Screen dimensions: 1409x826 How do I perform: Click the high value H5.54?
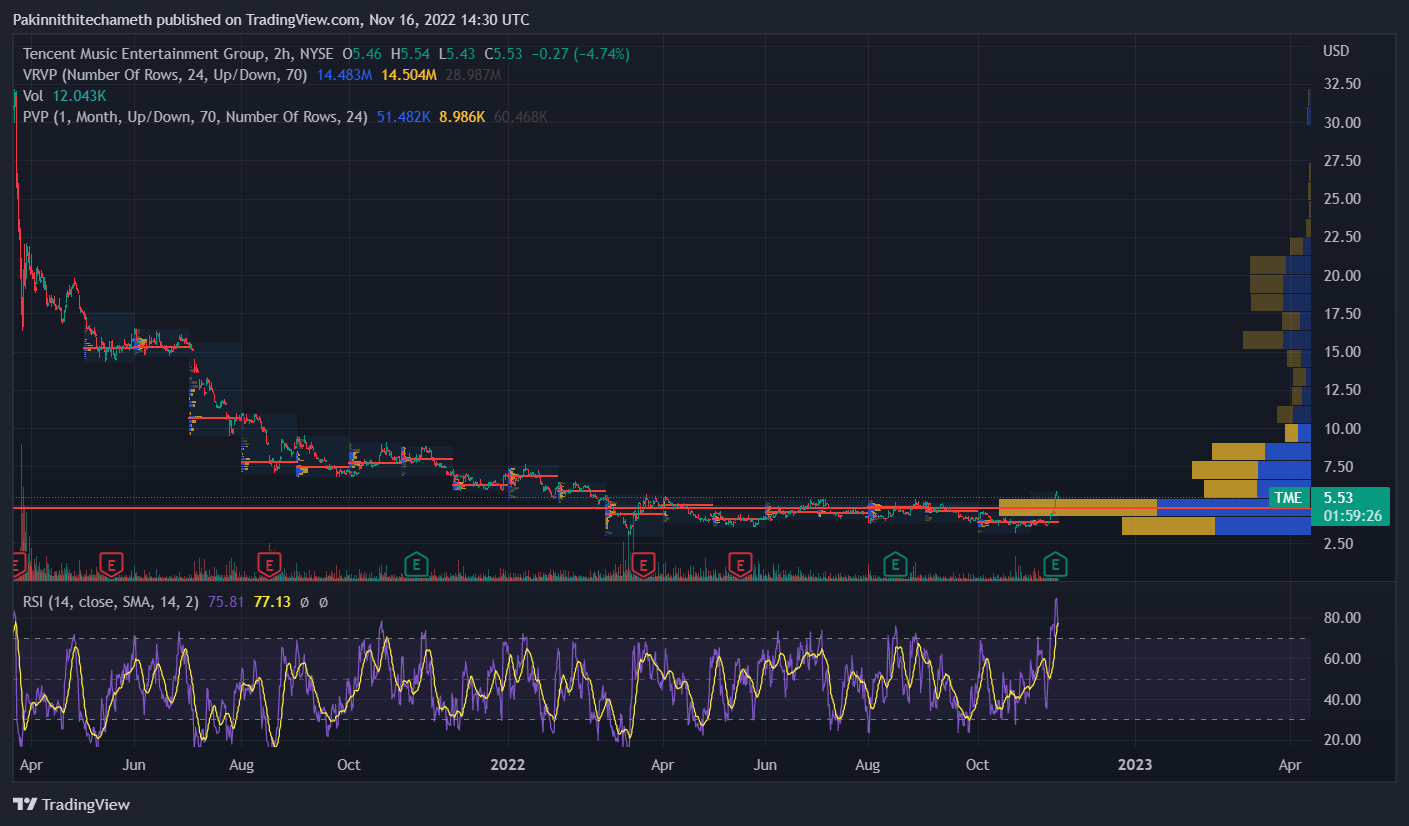pos(410,52)
